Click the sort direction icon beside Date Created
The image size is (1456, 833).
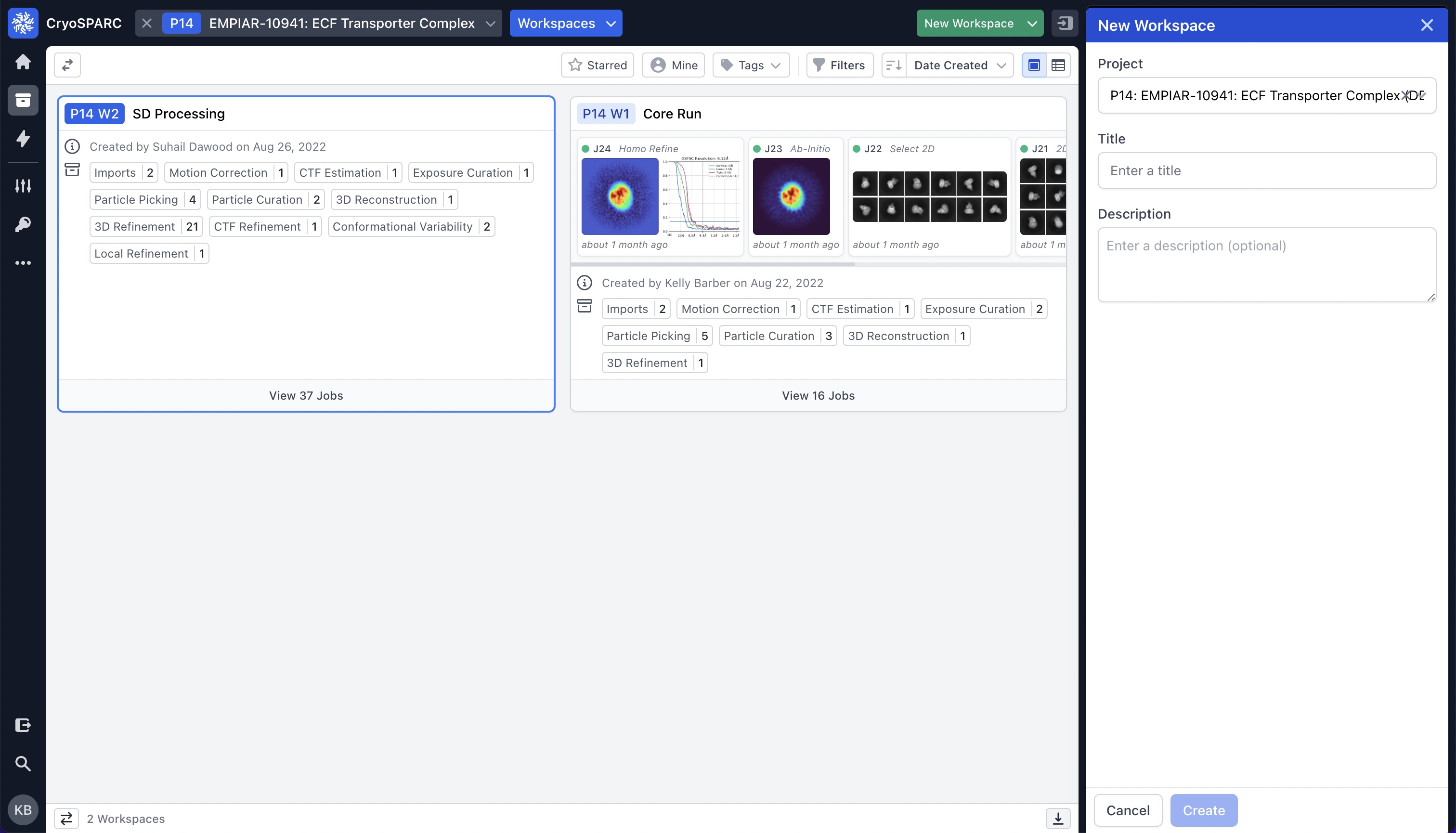(894, 65)
